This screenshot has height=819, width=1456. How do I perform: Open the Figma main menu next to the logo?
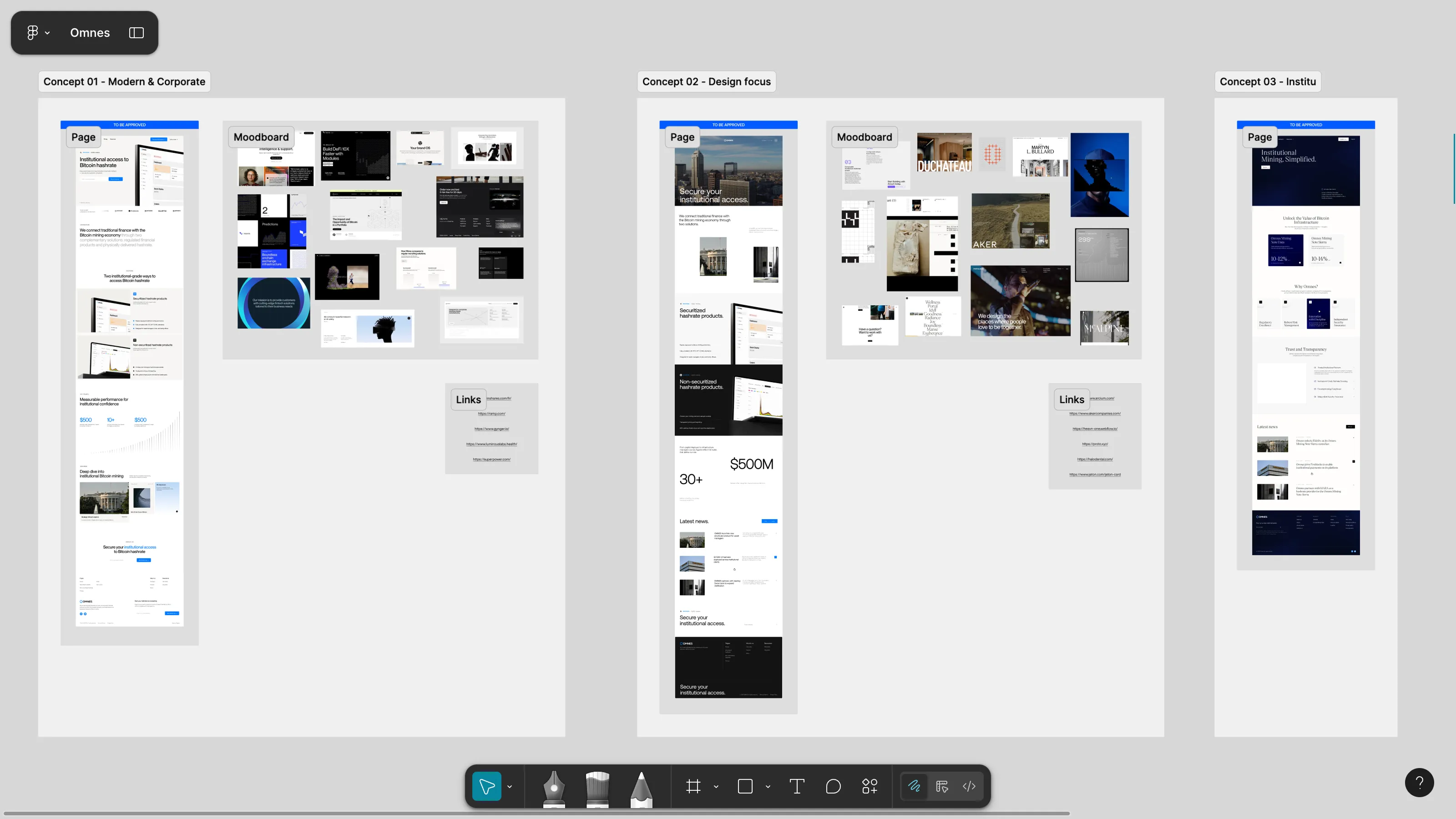pyautogui.click(x=37, y=32)
